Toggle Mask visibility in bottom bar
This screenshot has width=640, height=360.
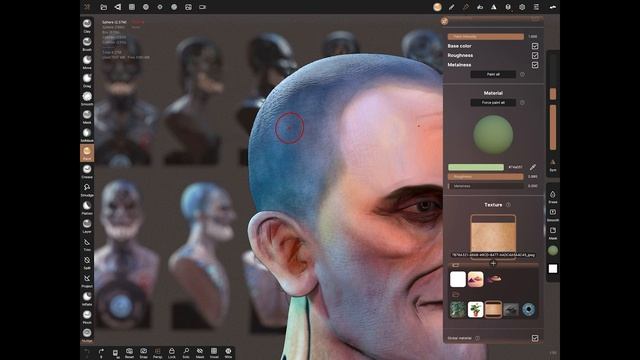pyautogui.click(x=200, y=353)
